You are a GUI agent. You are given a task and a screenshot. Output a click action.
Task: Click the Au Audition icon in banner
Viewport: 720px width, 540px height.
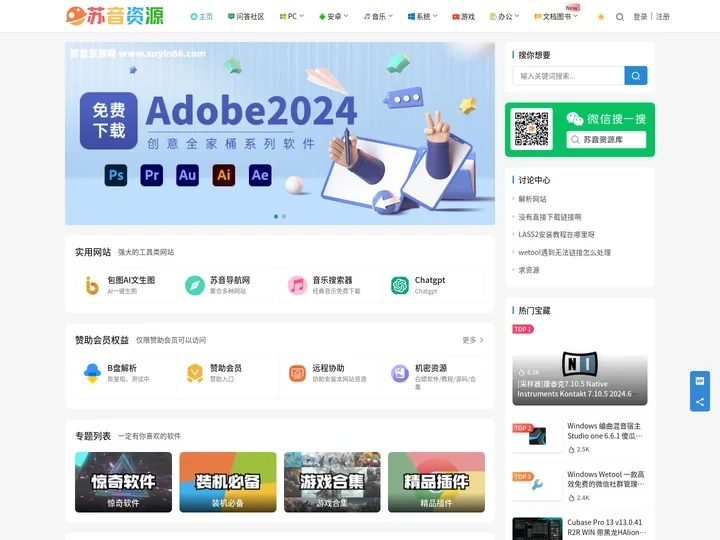(x=187, y=175)
